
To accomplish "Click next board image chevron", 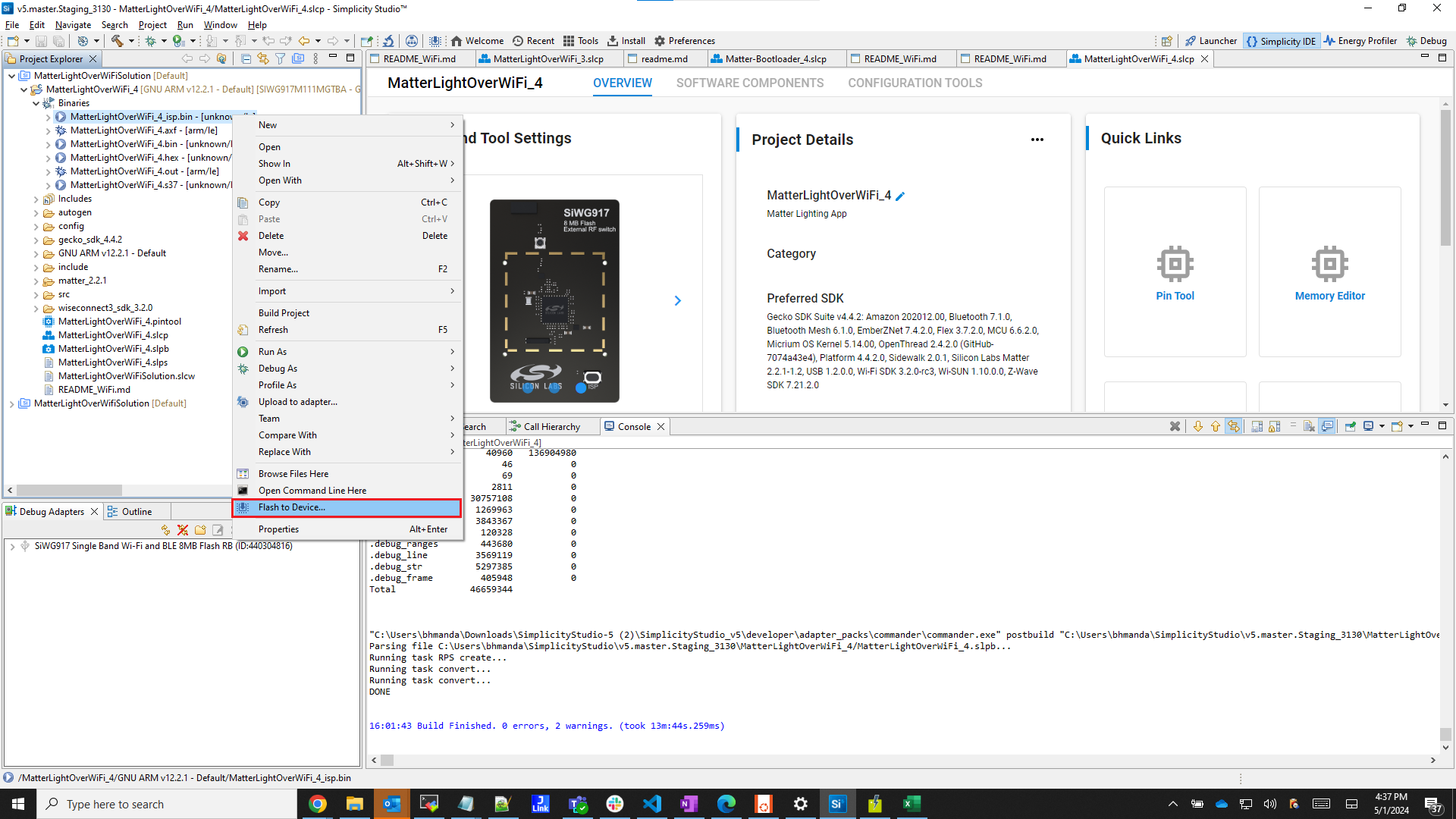I will [x=678, y=301].
